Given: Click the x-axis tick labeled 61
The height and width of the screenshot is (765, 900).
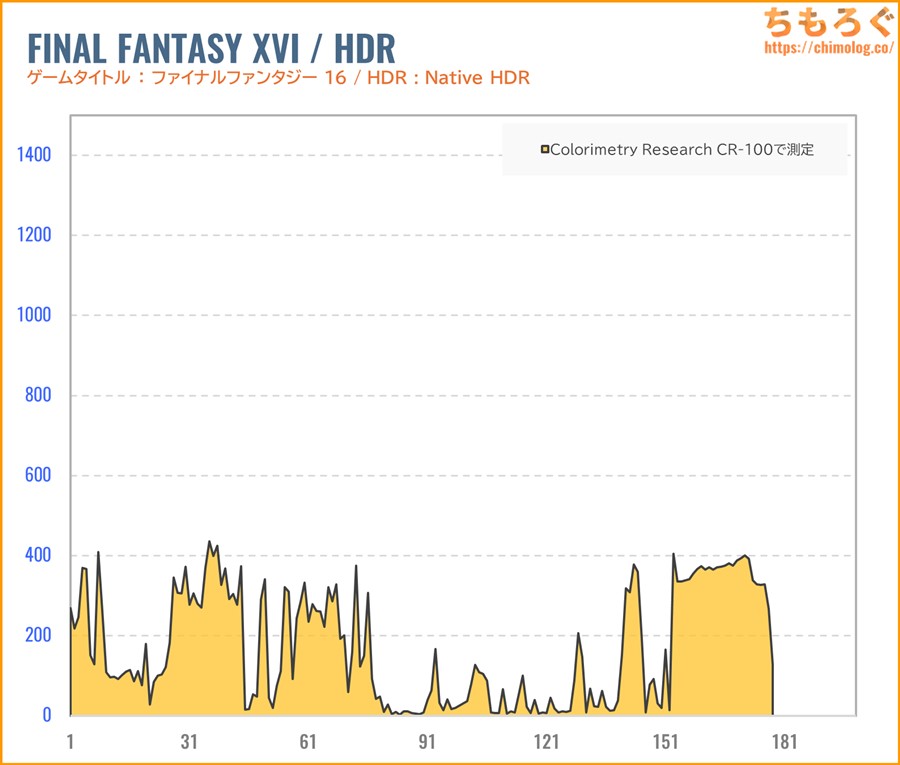Looking at the screenshot, I should coord(308,741).
